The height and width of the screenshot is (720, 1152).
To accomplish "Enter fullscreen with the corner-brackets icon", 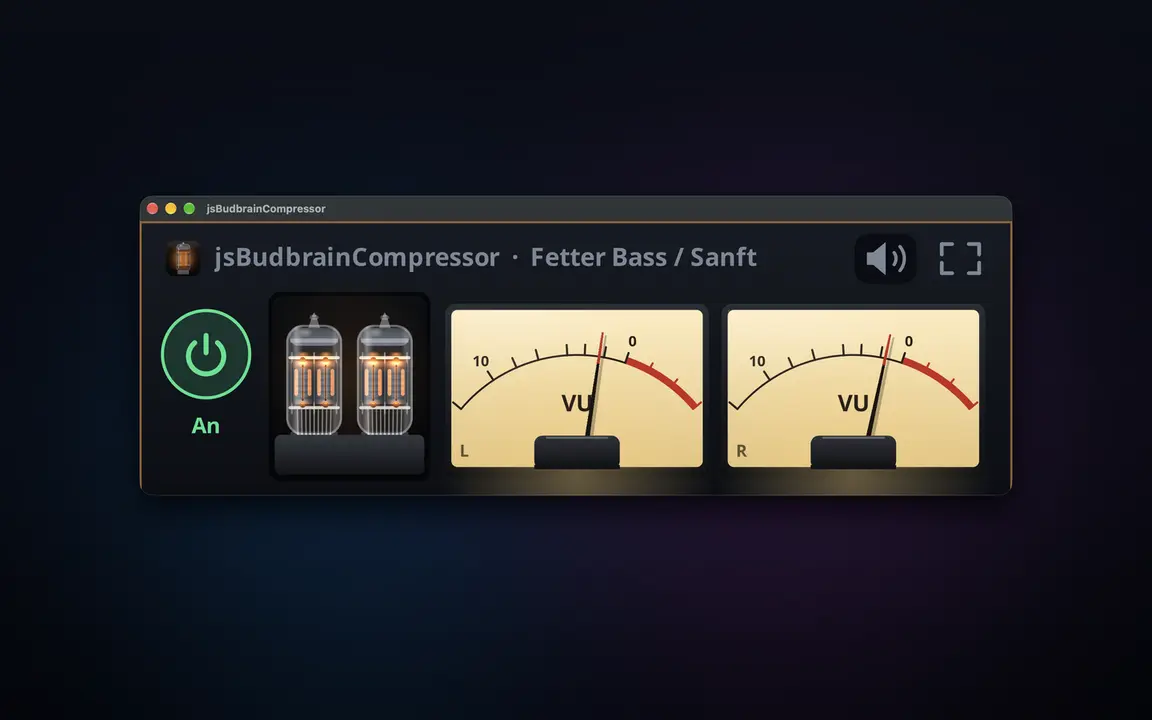I will click(x=960, y=259).
